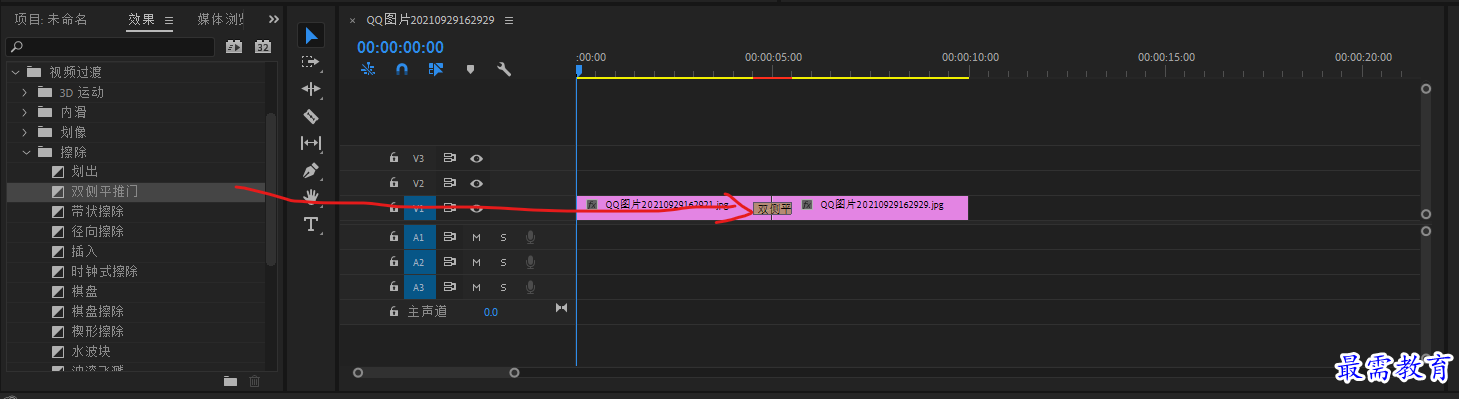Select the 双侧平 transition on the timeline
Image resolution: width=1459 pixels, height=399 pixels.
pos(773,208)
